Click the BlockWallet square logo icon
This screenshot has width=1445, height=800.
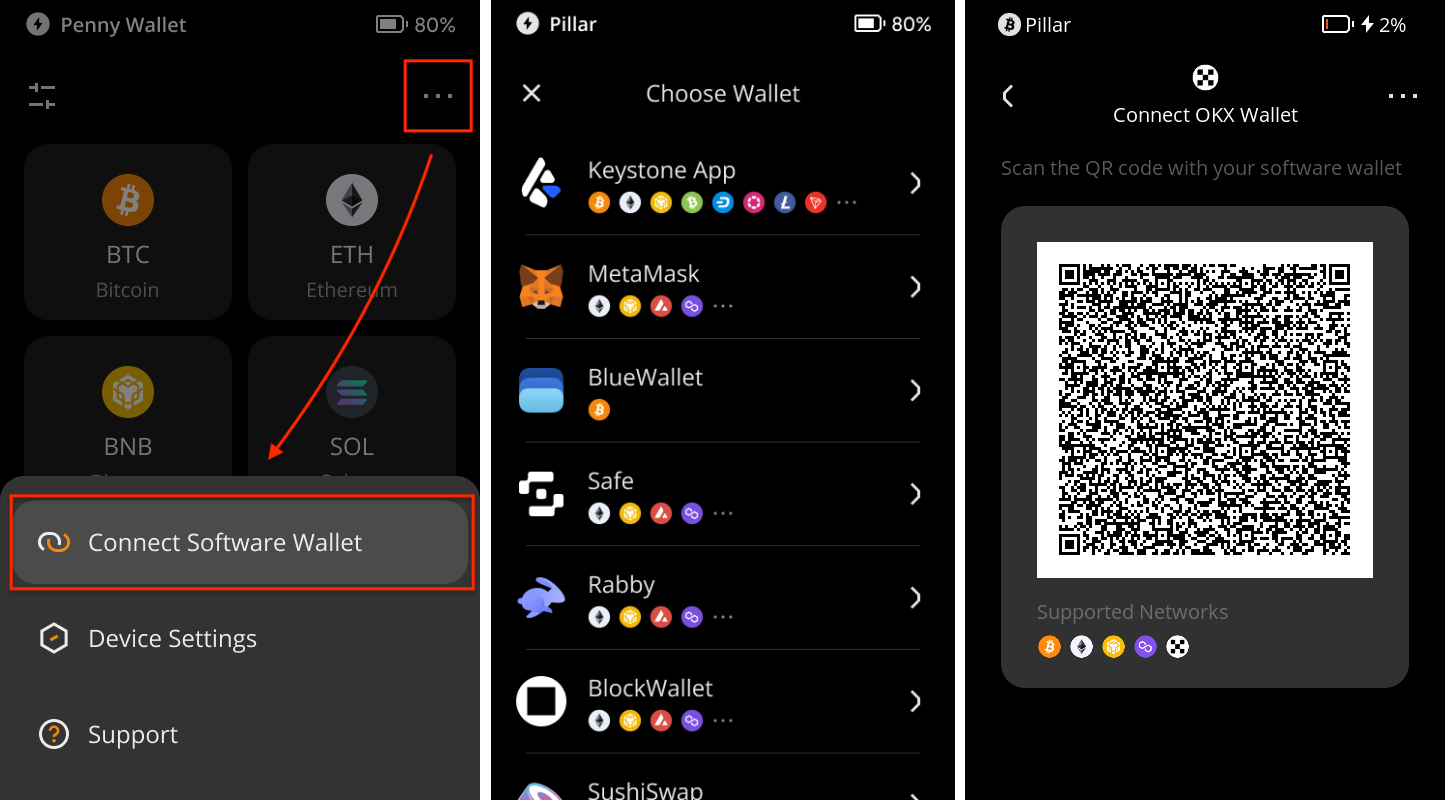[x=541, y=701]
